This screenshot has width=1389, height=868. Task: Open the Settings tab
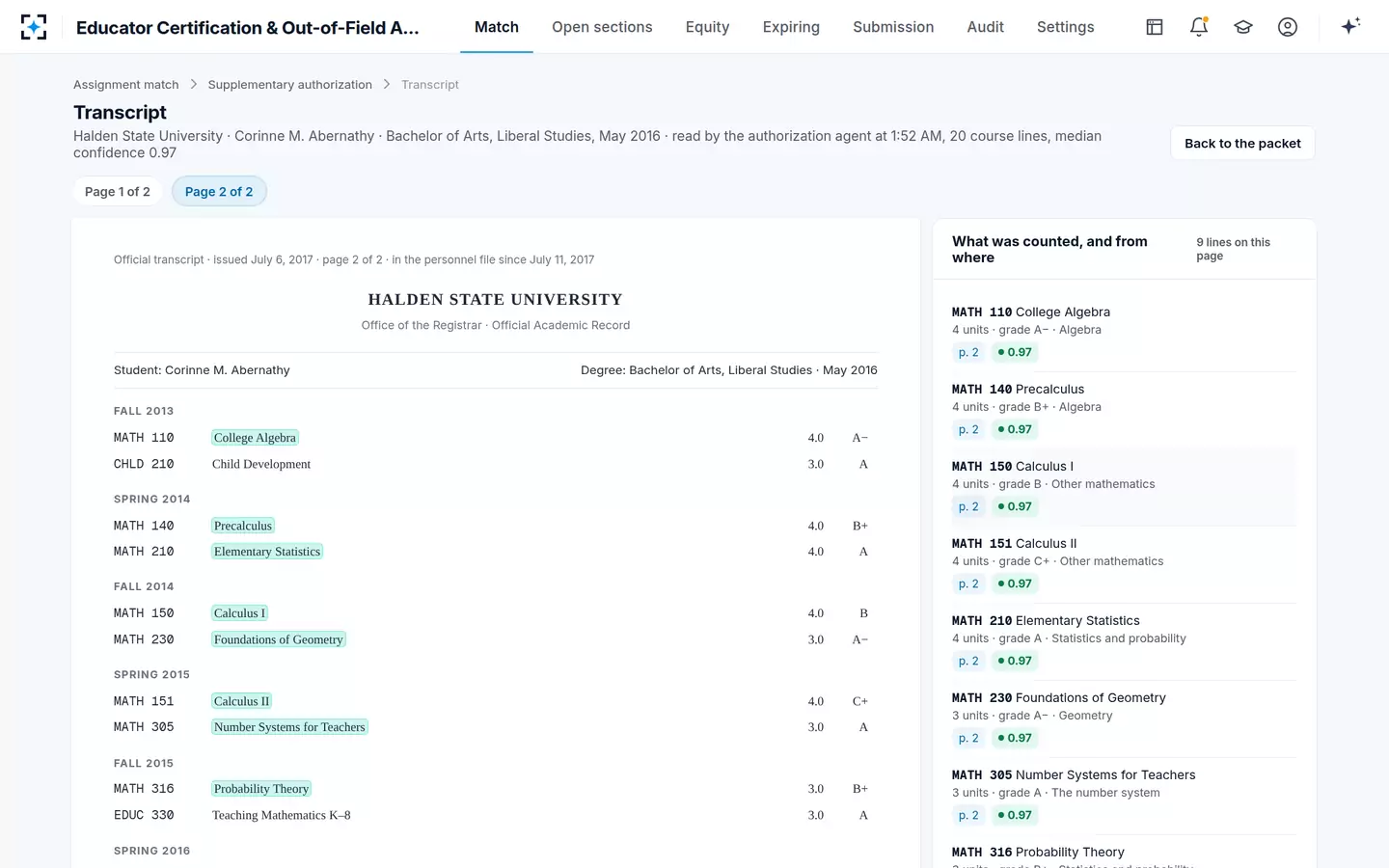click(1065, 27)
